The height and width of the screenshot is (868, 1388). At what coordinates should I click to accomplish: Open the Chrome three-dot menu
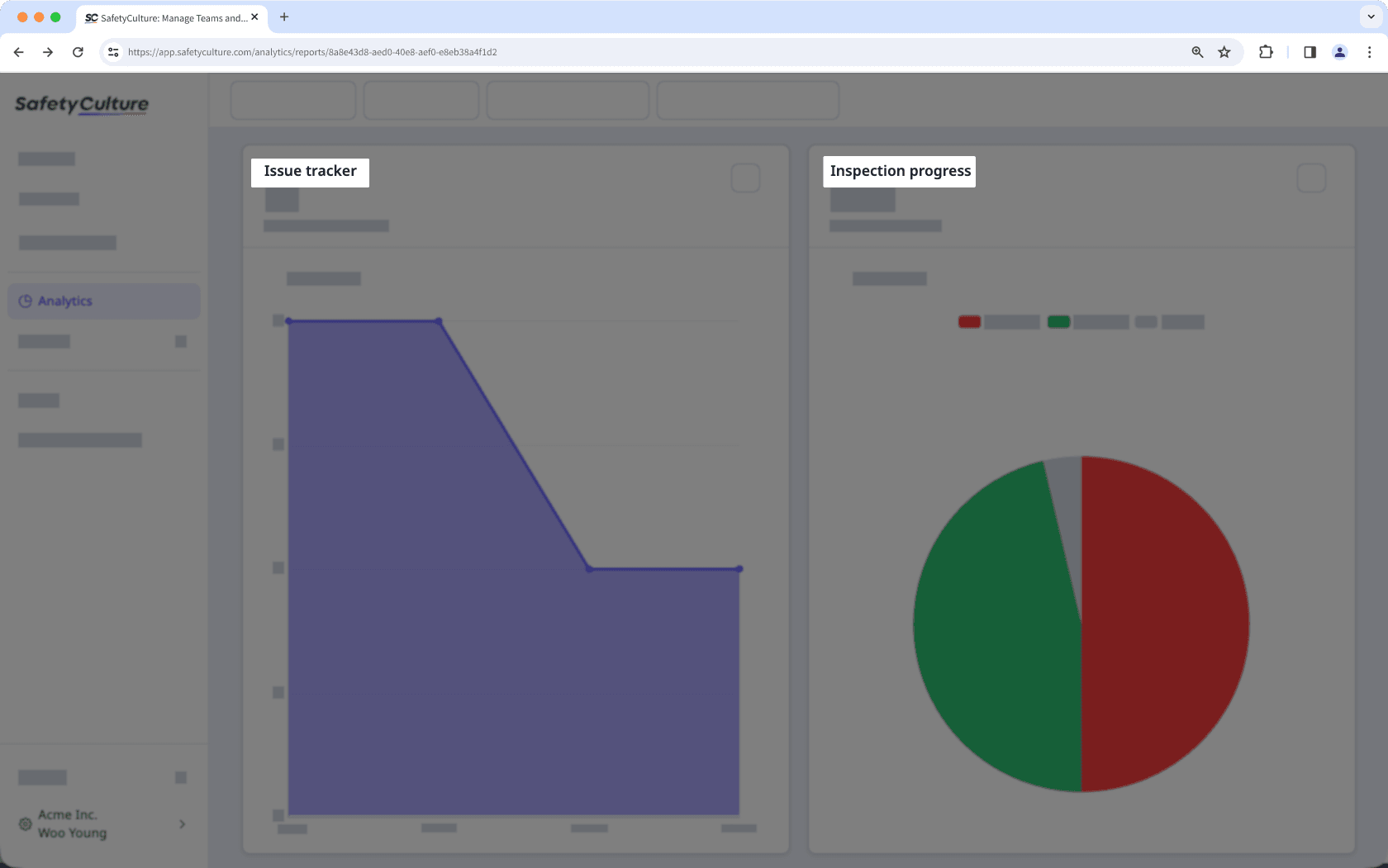[1369, 51]
